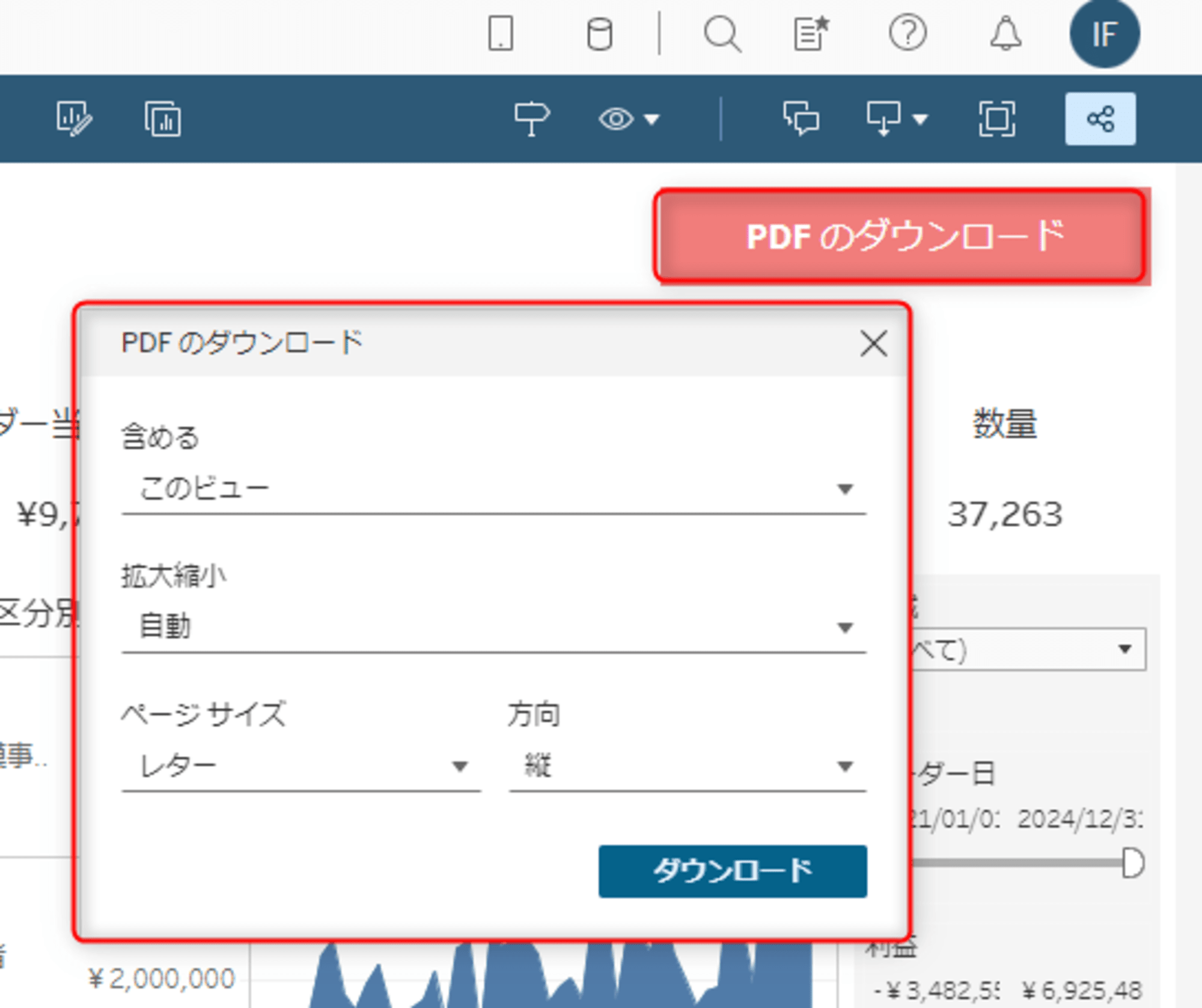This screenshot has height=1008, width=1202.
Task: Click the edit view chart pencil icon
Action: [74, 118]
